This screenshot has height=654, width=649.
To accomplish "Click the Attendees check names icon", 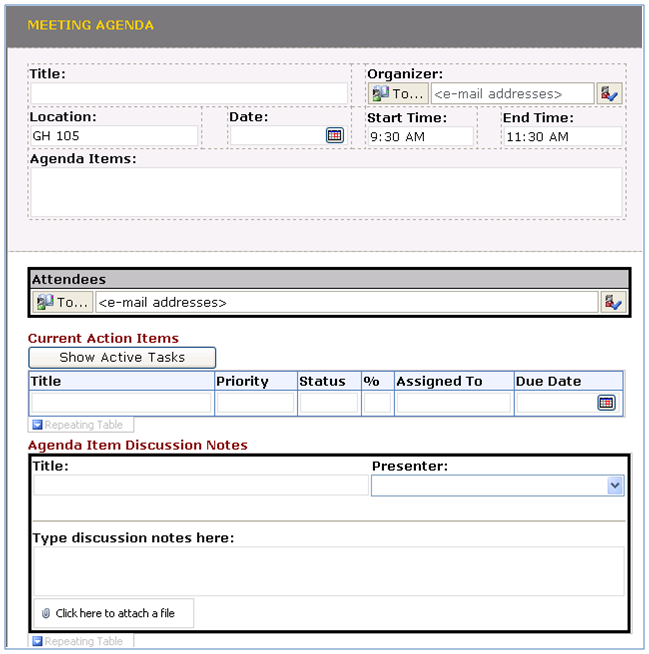I will tap(612, 302).
